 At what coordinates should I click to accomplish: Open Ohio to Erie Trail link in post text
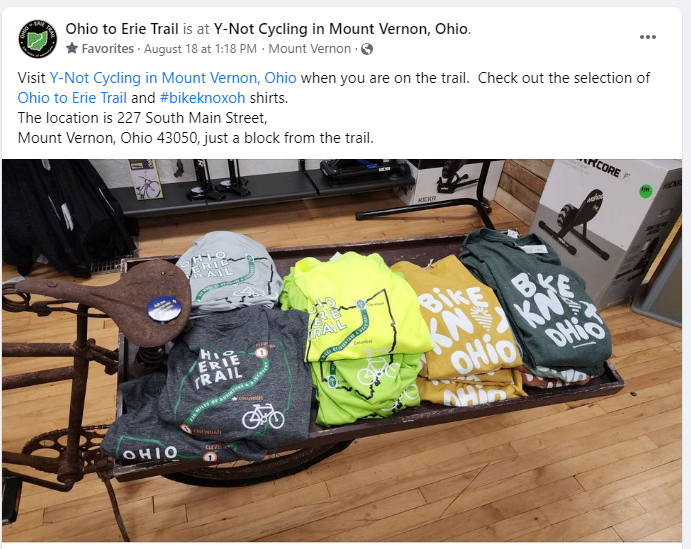pyautogui.click(x=72, y=98)
